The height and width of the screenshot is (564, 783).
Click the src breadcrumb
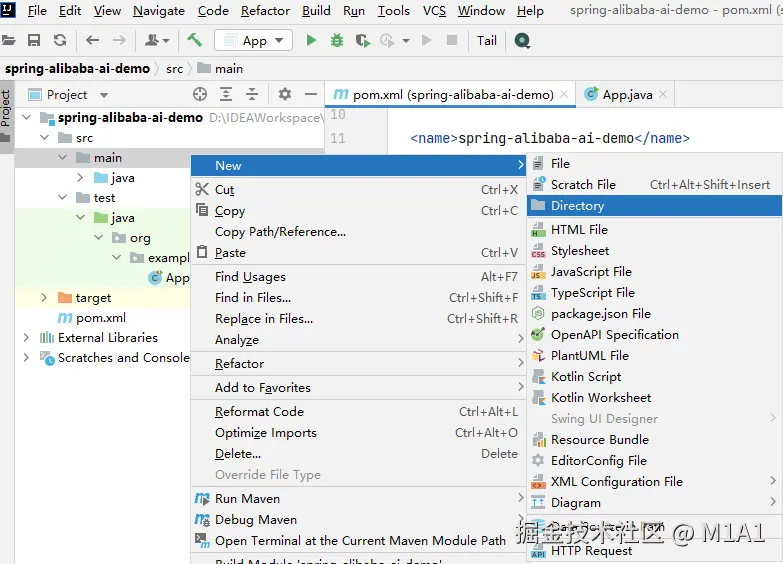point(175,69)
